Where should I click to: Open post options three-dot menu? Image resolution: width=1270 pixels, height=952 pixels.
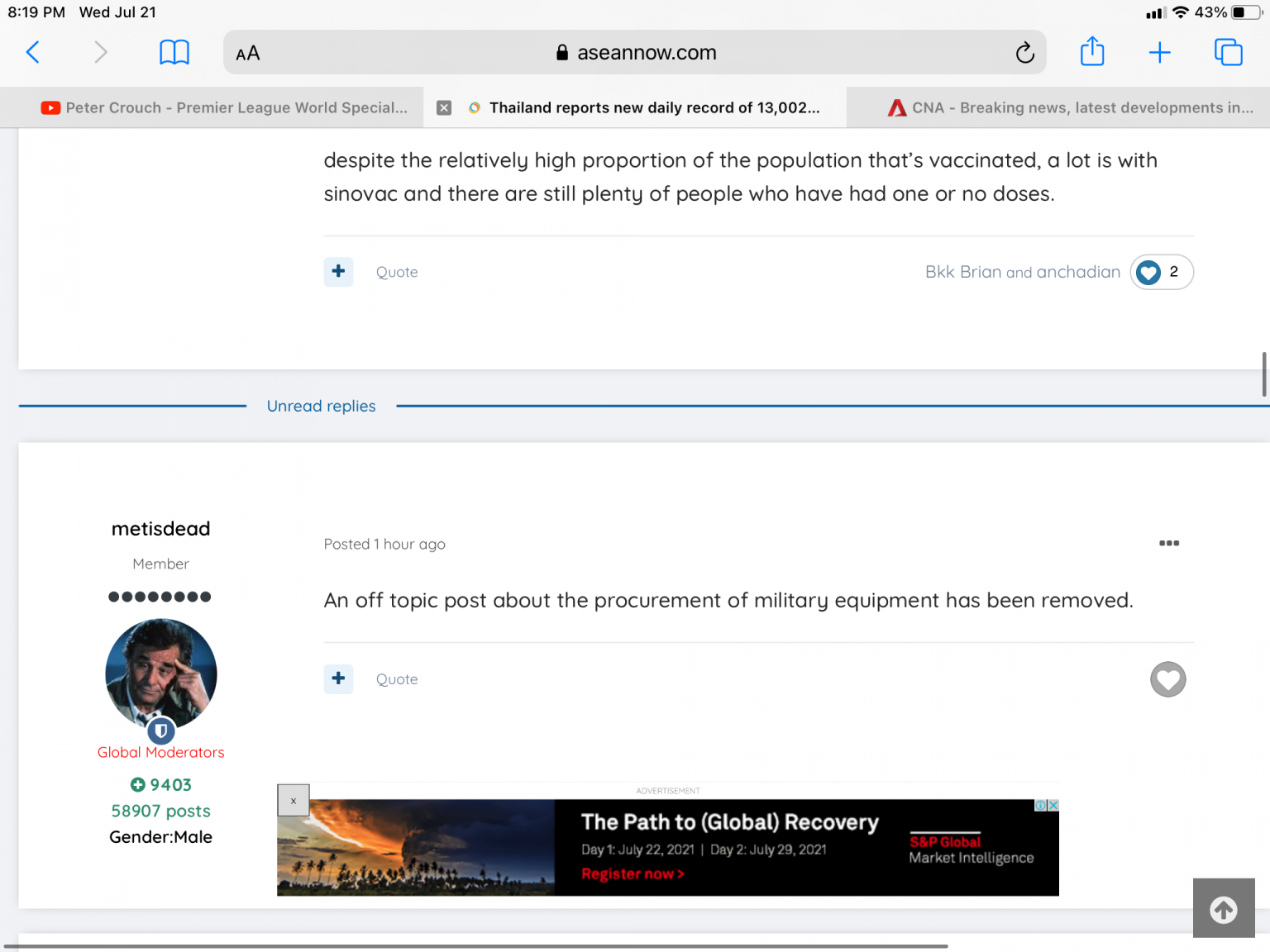tap(1168, 543)
